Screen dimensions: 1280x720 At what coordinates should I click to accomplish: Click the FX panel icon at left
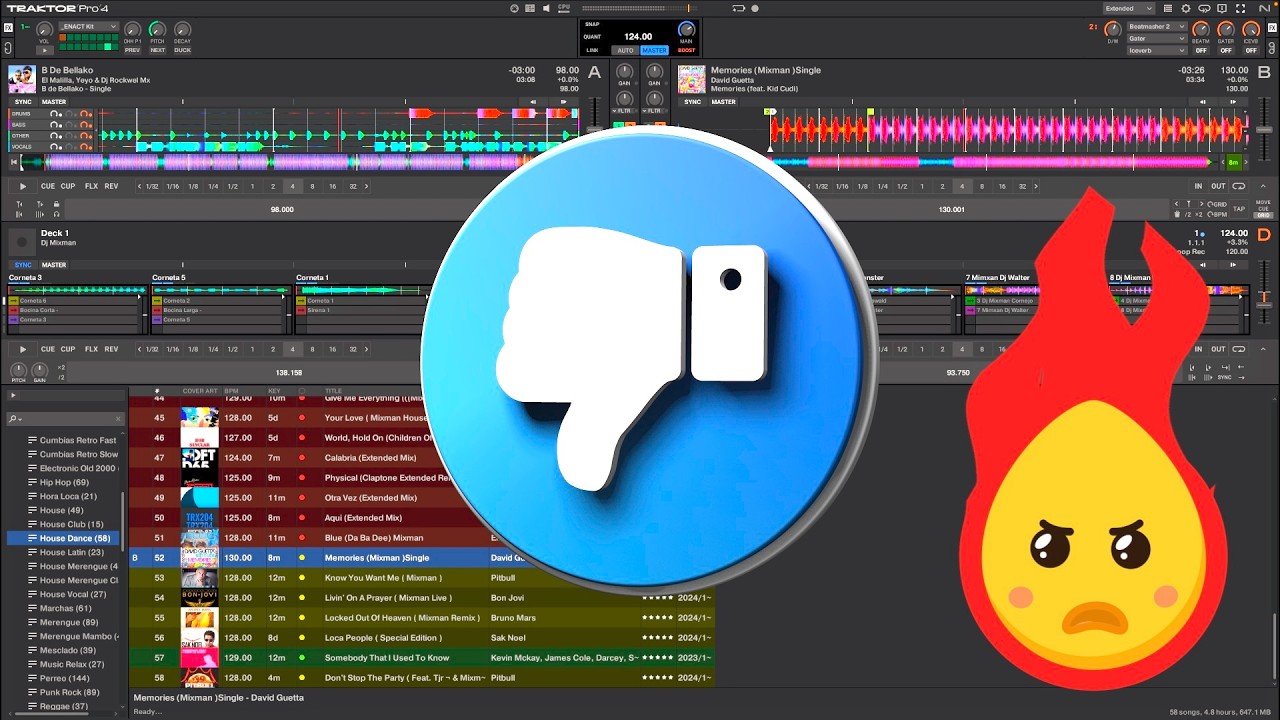tap(9, 26)
